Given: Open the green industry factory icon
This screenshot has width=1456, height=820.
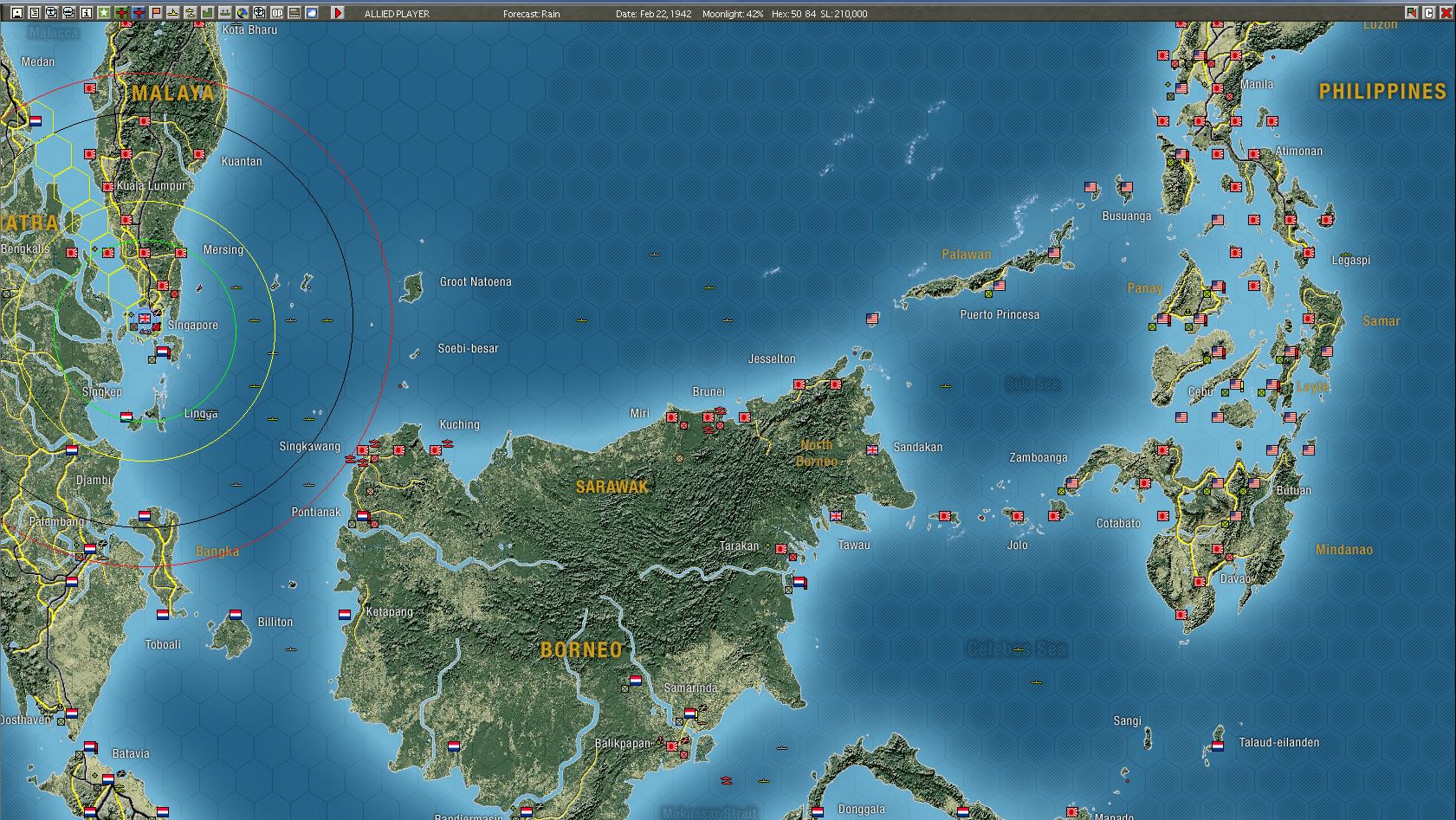Looking at the screenshot, I should (208, 13).
